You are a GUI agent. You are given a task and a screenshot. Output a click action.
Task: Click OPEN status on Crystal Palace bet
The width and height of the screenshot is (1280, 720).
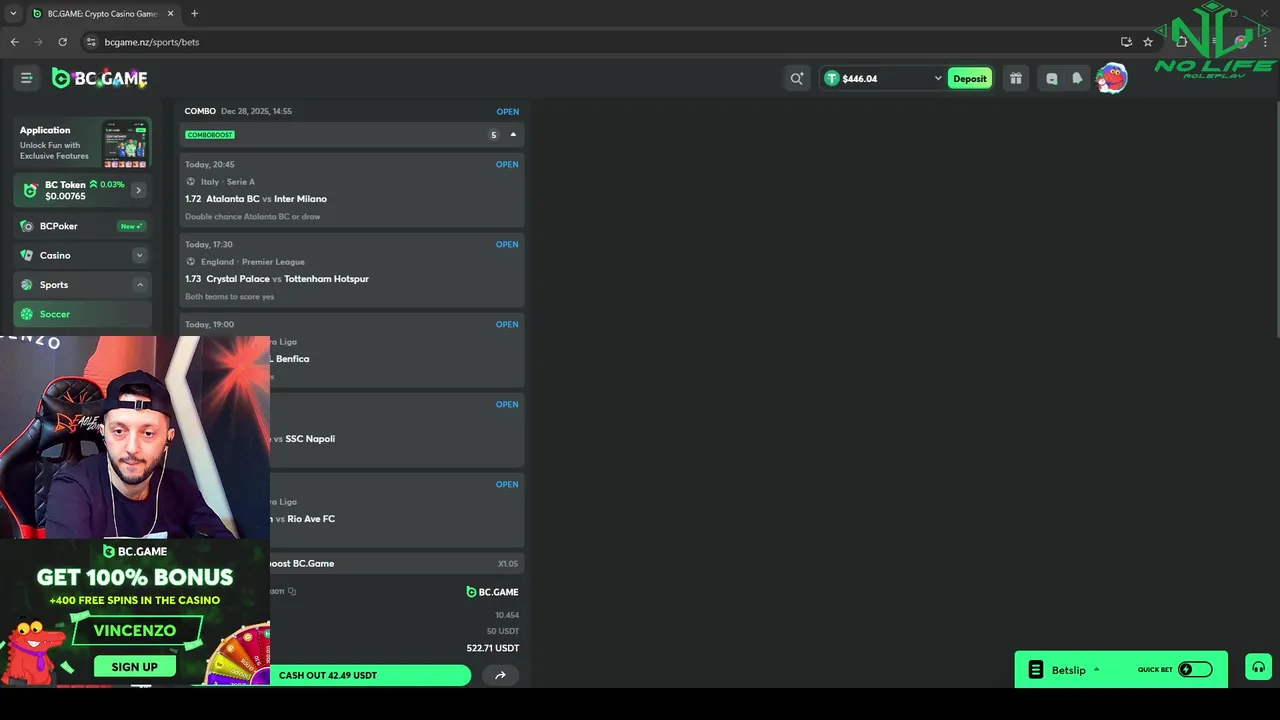pos(507,244)
